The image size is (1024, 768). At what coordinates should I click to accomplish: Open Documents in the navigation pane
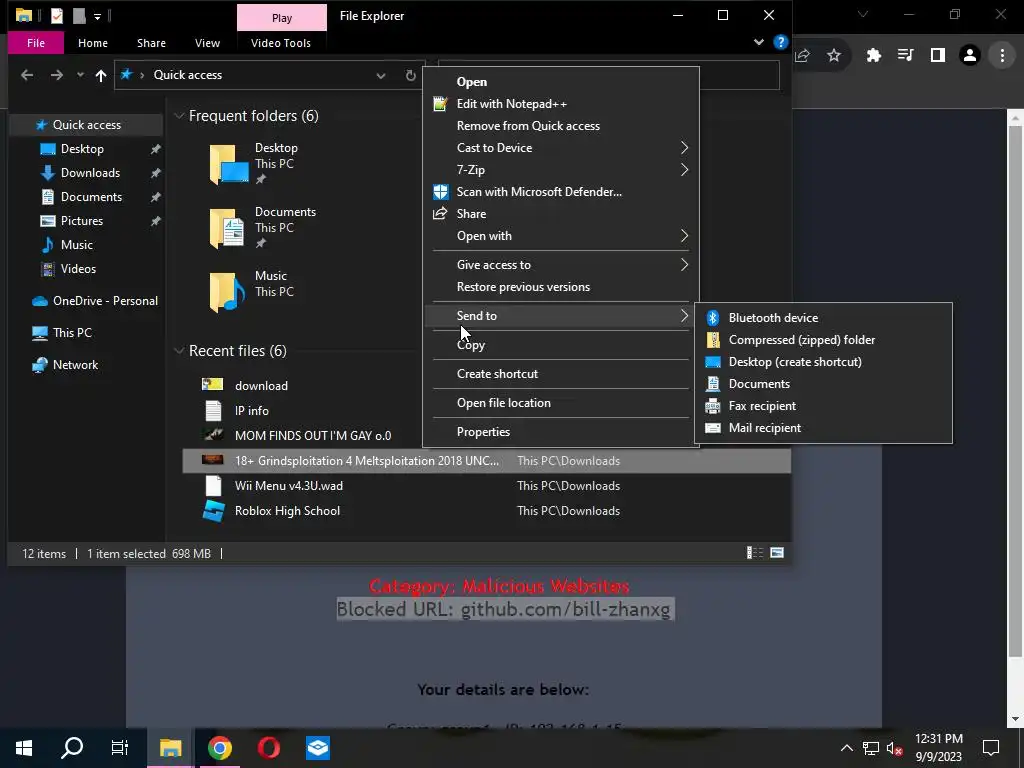(x=91, y=197)
